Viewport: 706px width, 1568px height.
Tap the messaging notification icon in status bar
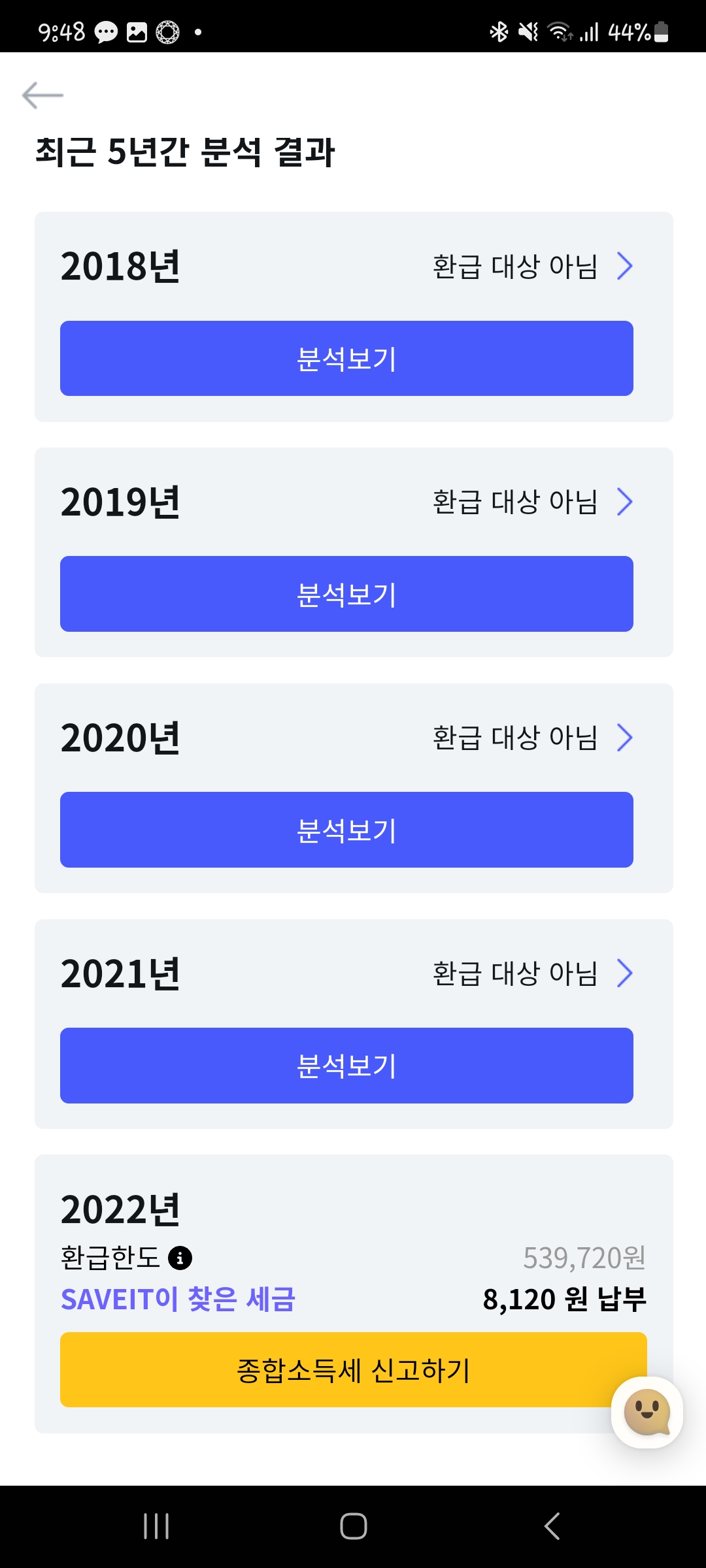coord(106,32)
